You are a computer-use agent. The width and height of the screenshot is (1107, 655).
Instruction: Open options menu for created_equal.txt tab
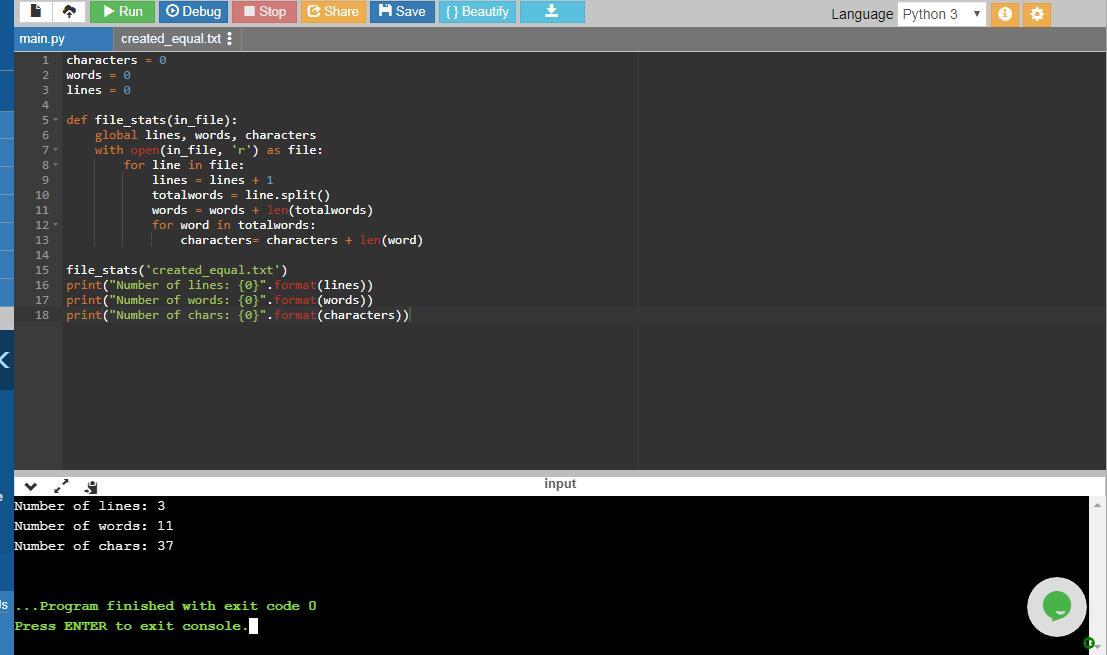pos(230,39)
